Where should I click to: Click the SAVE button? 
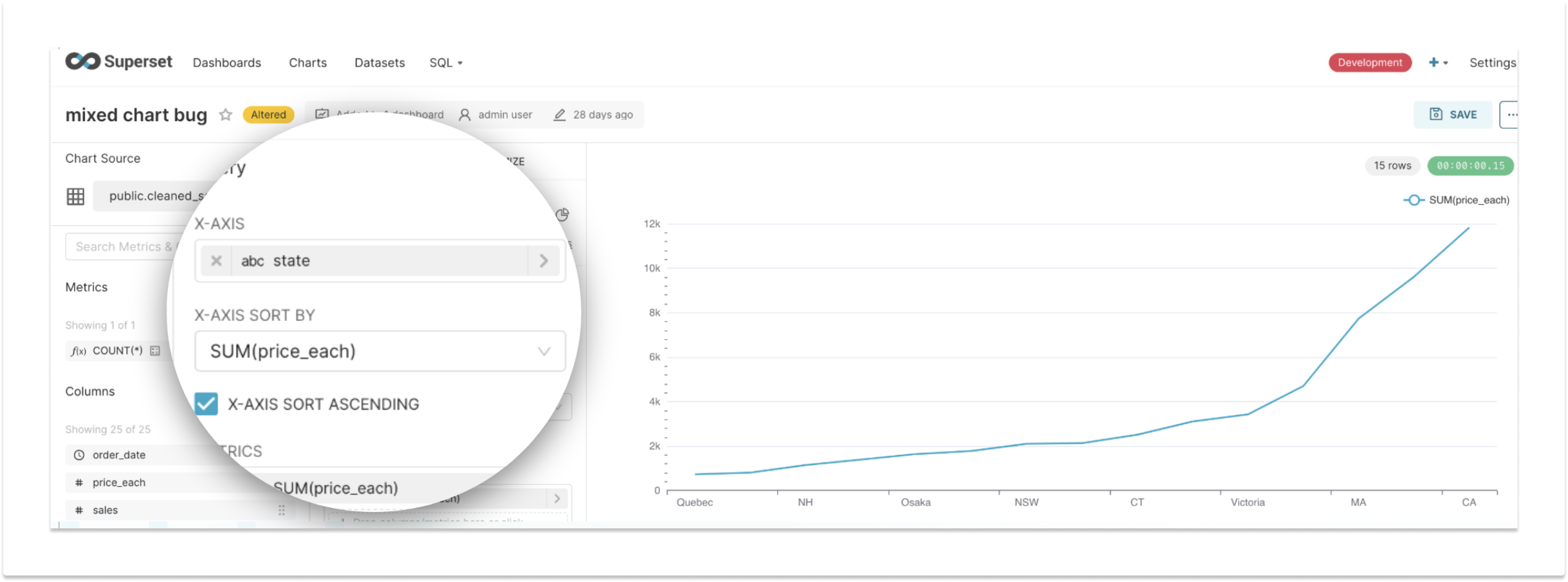(1453, 114)
